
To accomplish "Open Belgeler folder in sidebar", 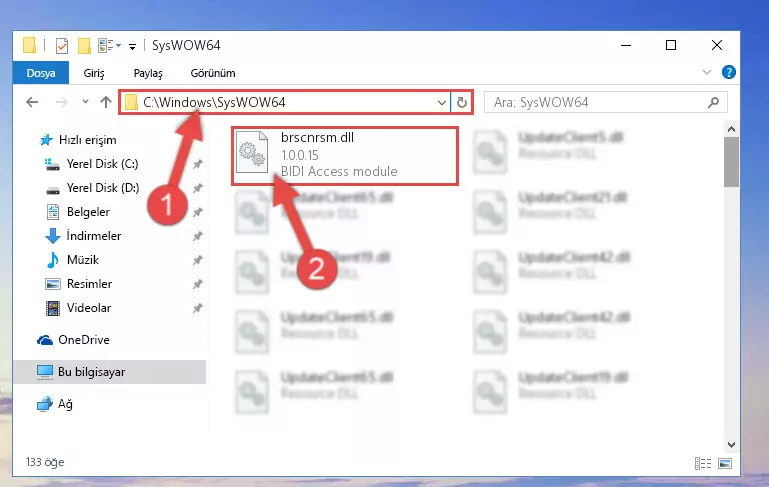I will pos(88,212).
